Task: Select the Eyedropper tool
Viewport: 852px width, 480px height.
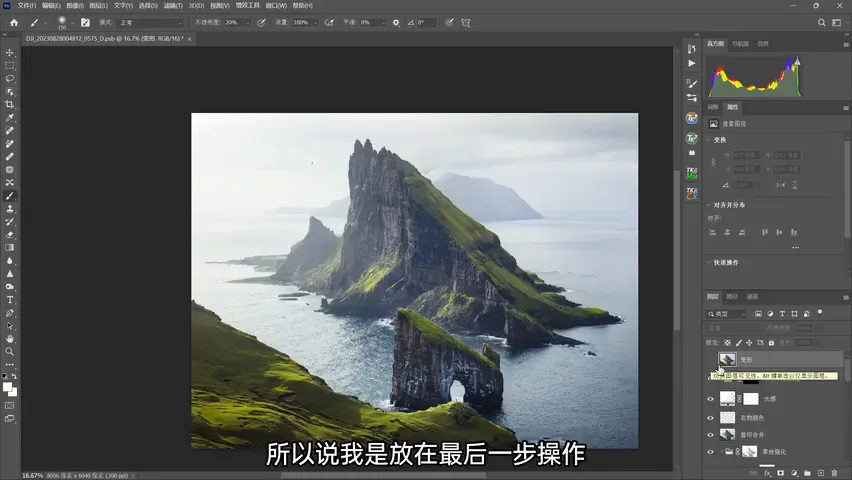Action: (10, 117)
